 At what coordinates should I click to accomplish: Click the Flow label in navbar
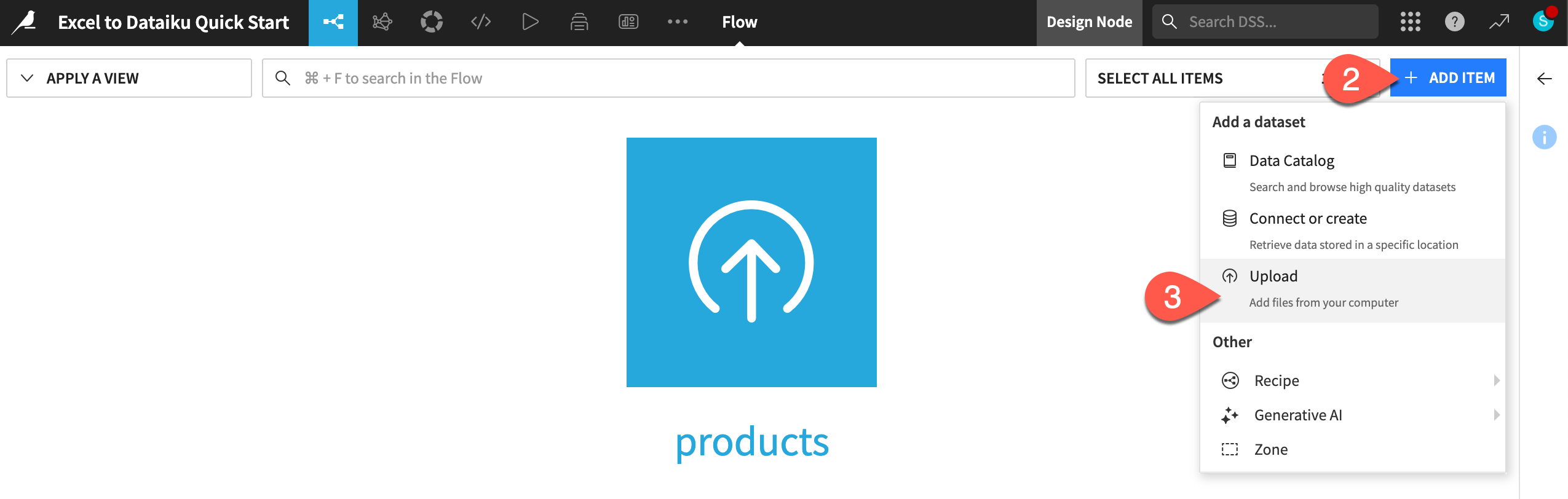[739, 22]
